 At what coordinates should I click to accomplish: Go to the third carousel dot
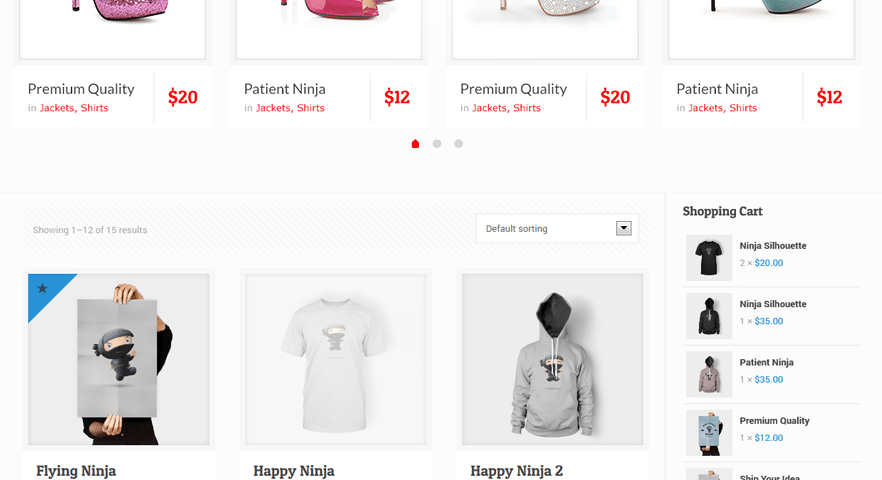point(459,144)
